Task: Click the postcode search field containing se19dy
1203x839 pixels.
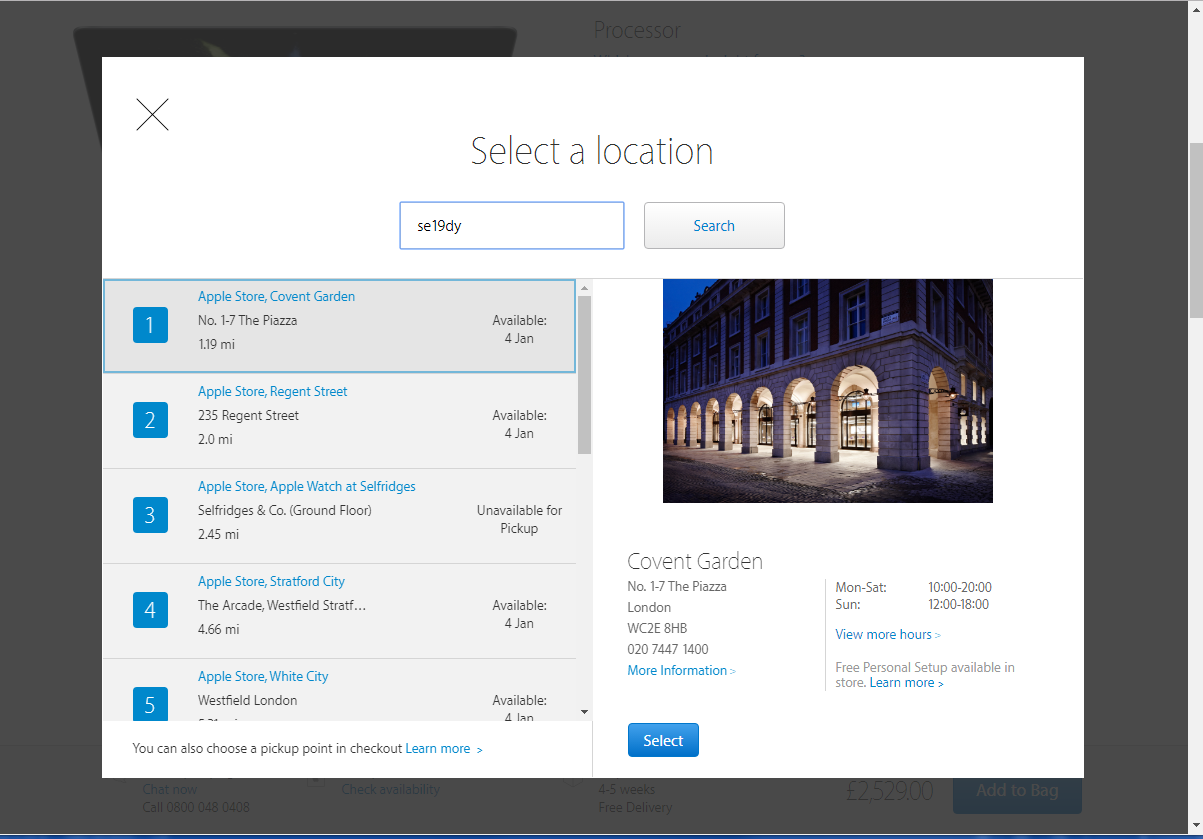Action: point(512,225)
